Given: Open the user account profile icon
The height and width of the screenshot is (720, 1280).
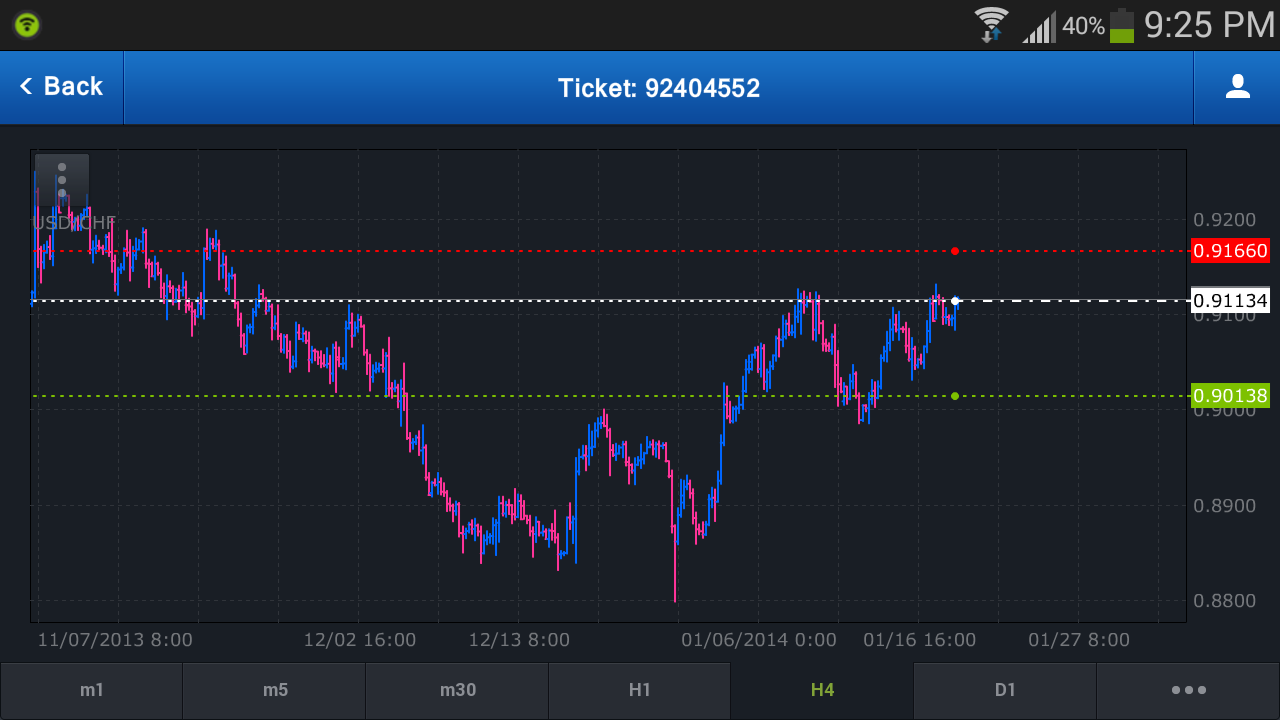Looking at the screenshot, I should pos(1237,87).
